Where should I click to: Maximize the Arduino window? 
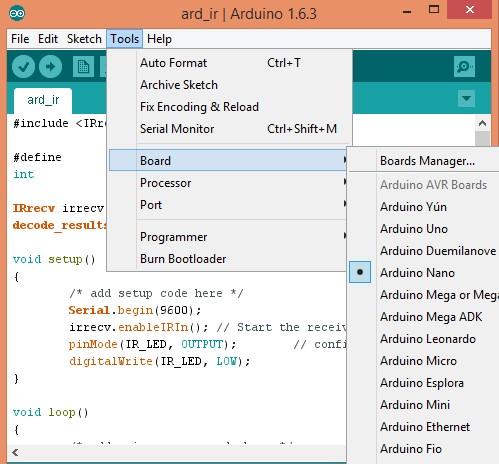click(434, 10)
